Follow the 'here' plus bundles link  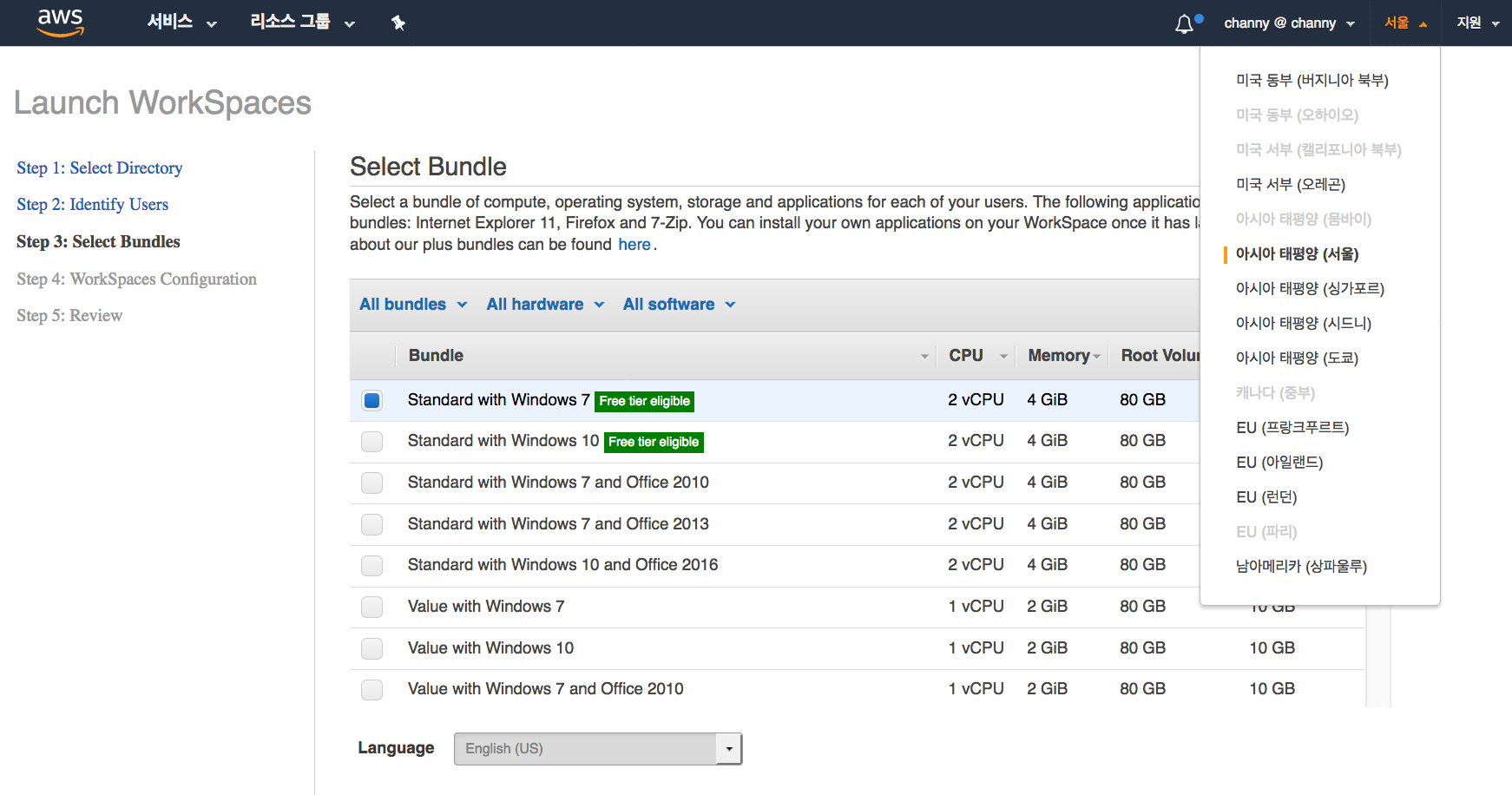point(634,245)
